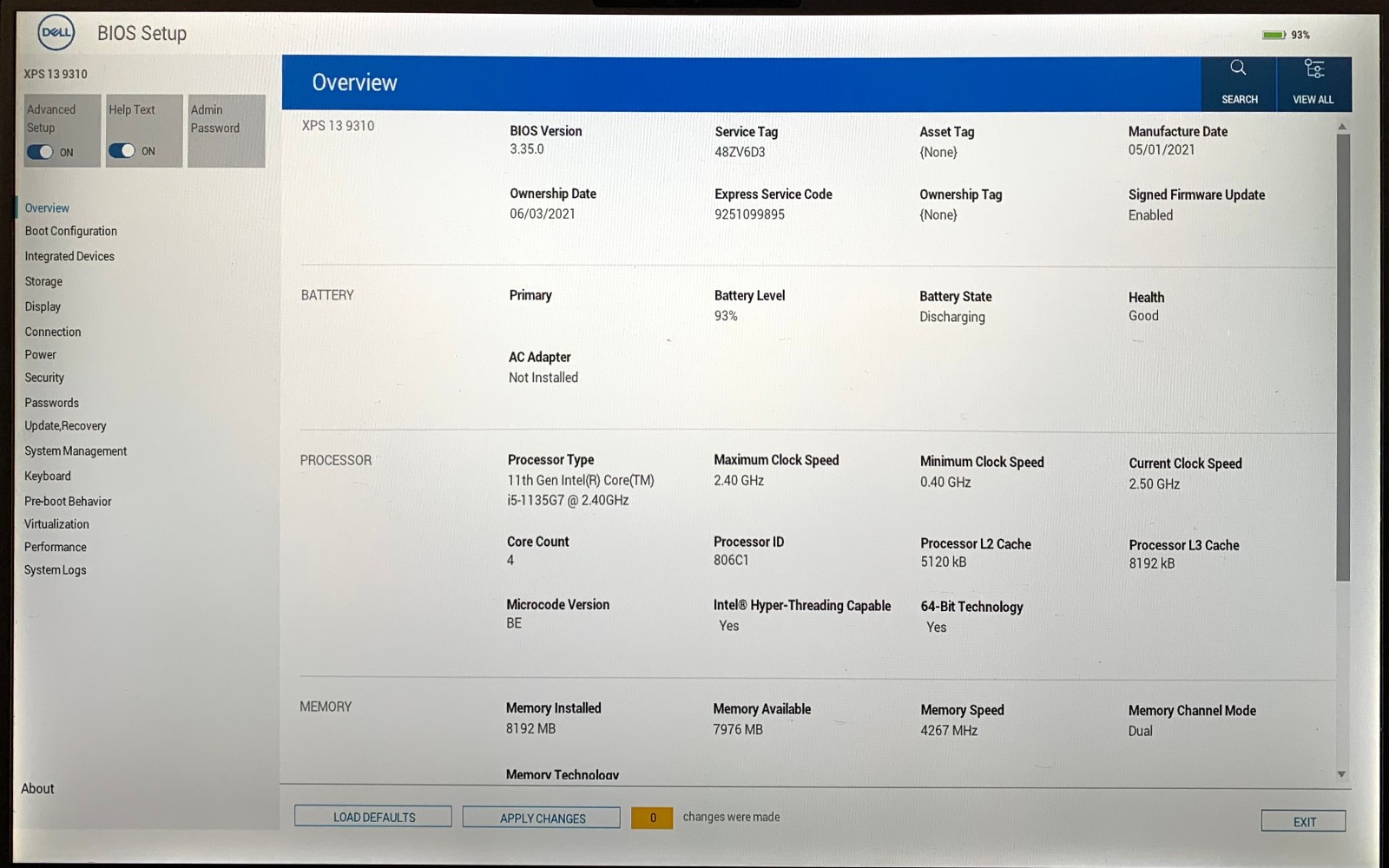Click Battery Level 93% value

[726, 316]
